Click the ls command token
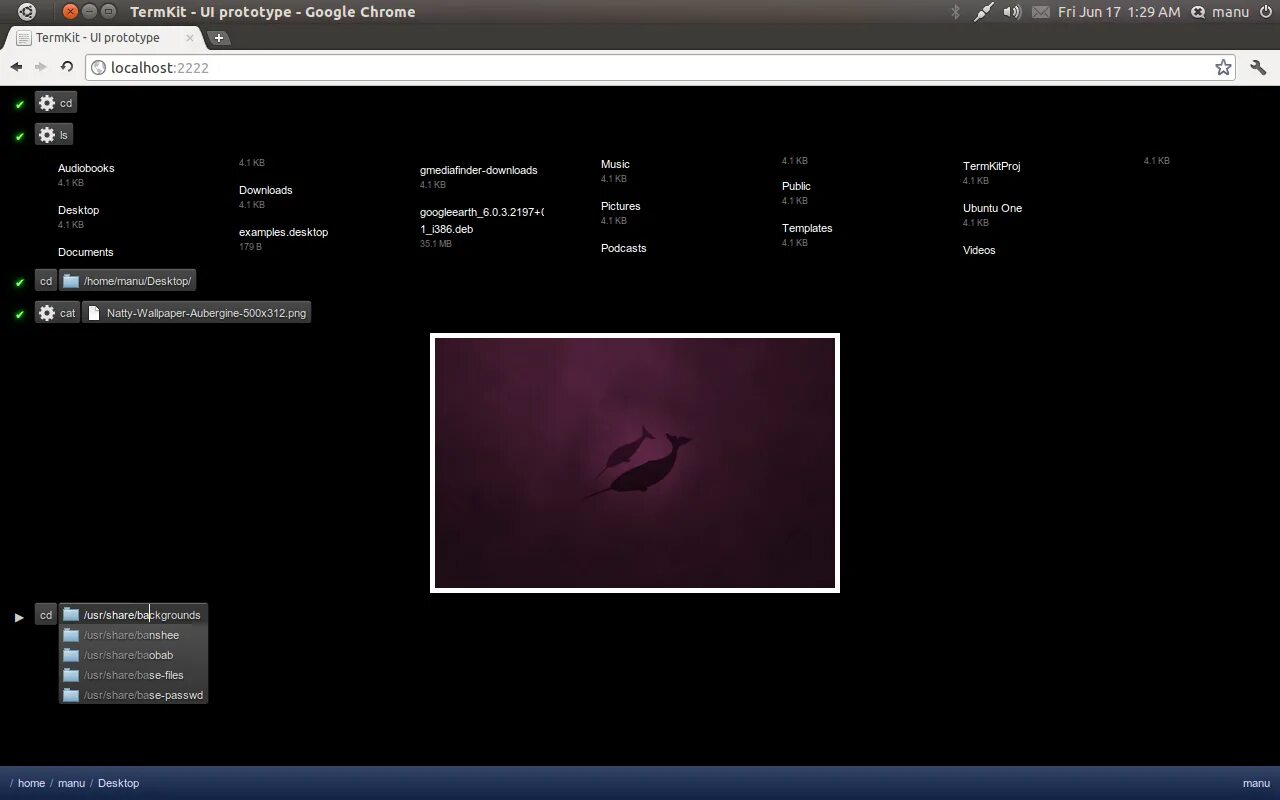The width and height of the screenshot is (1280, 800). click(x=54, y=135)
